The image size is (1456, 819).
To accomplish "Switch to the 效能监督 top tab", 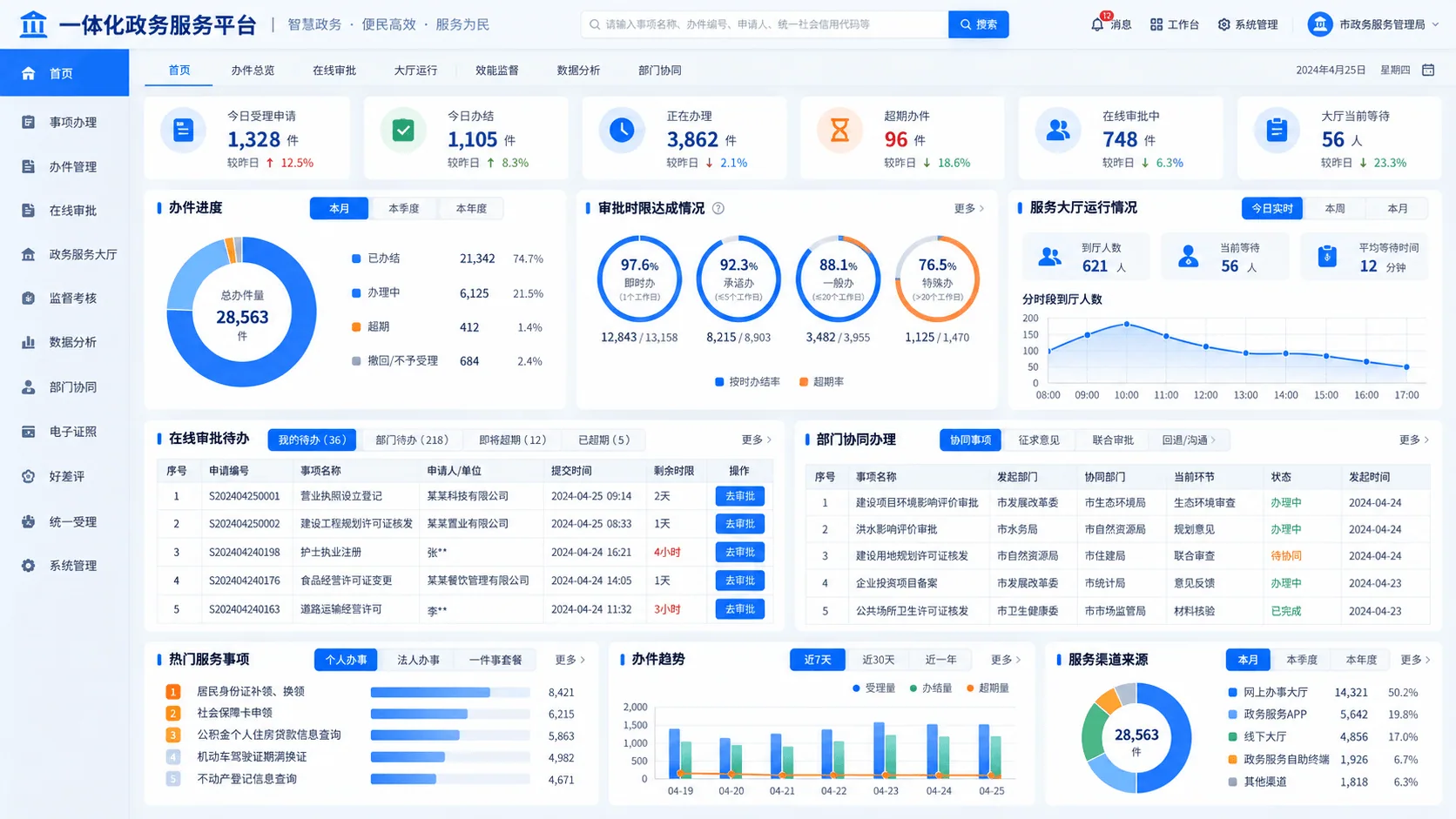I will 496,70.
